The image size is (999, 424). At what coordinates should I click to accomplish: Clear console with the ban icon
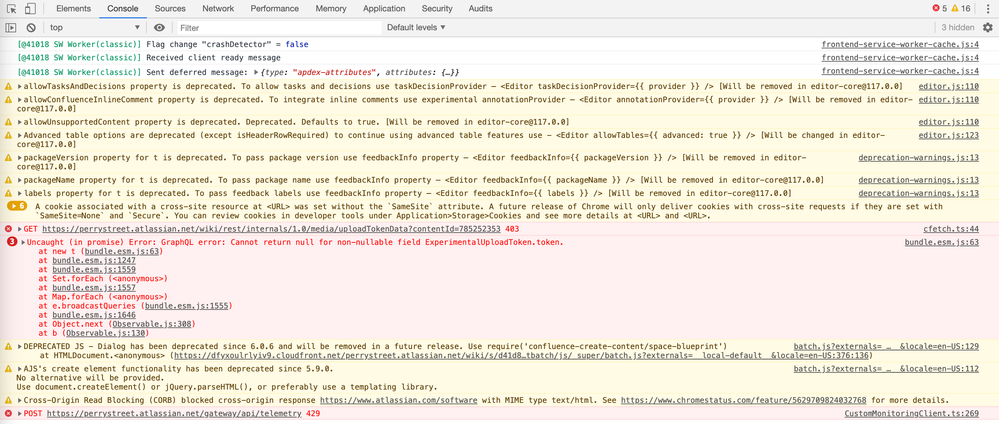click(31, 27)
